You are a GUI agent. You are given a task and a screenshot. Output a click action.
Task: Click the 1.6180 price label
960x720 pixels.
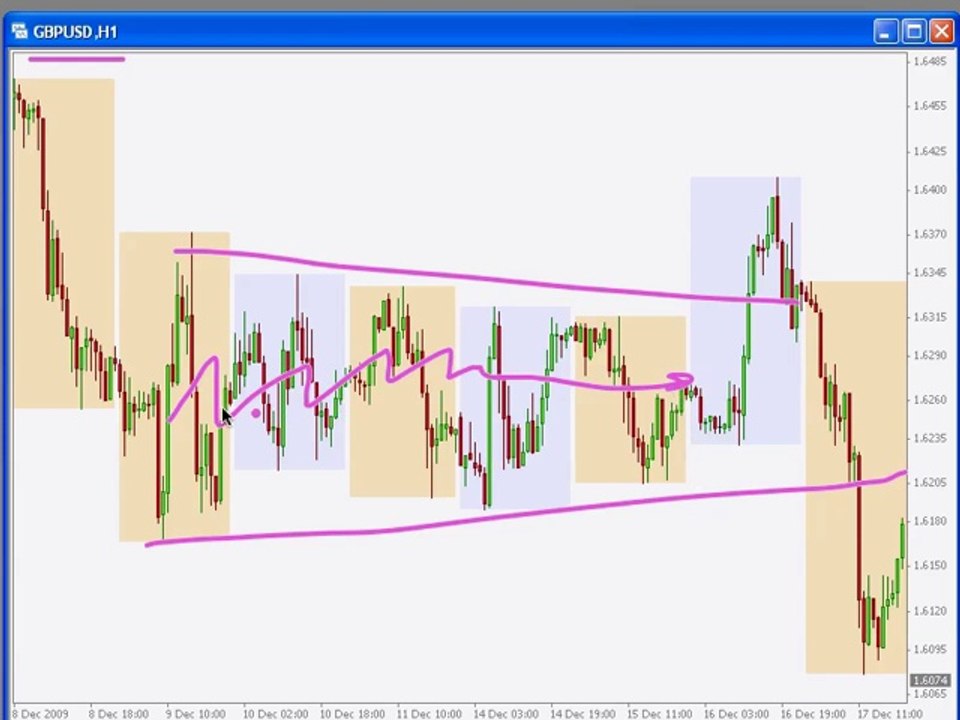[929, 521]
